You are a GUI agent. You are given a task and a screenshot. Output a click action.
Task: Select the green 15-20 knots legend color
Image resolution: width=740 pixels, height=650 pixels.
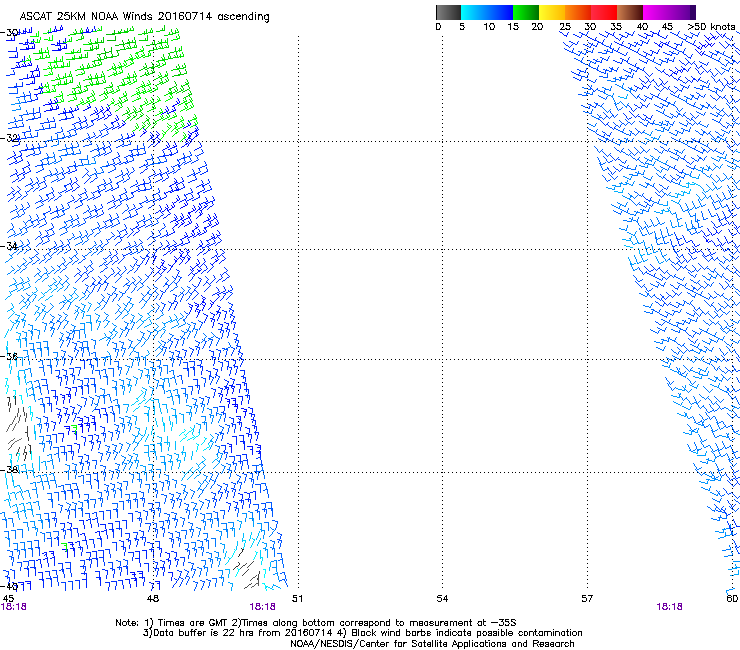tap(526, 12)
